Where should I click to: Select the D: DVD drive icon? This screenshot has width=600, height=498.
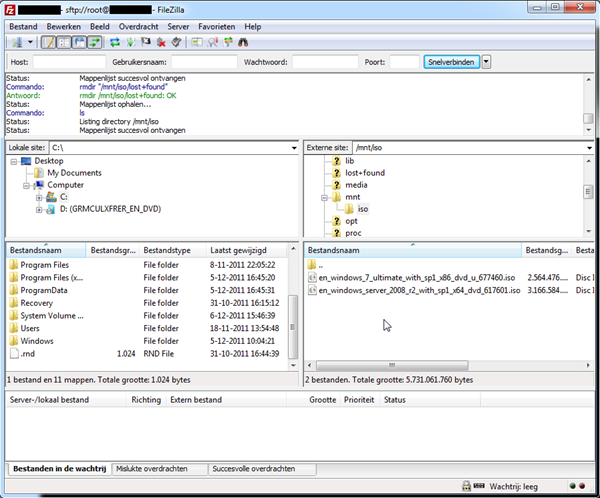[x=51, y=209]
